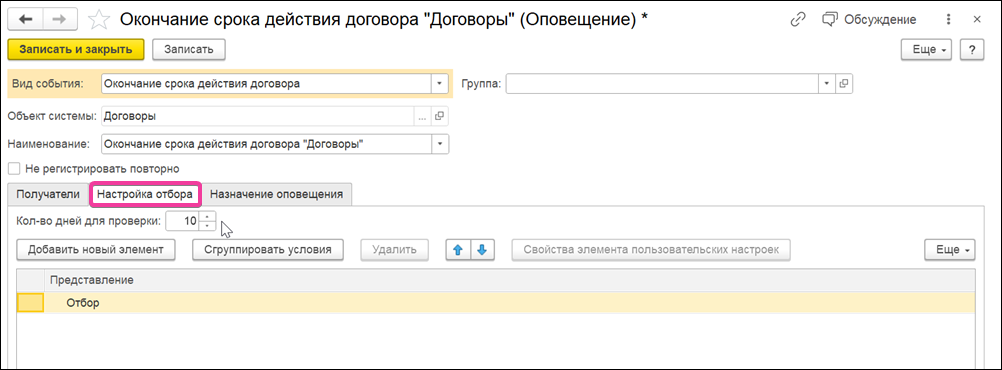Increase days count with up spinner

[x=208, y=217]
